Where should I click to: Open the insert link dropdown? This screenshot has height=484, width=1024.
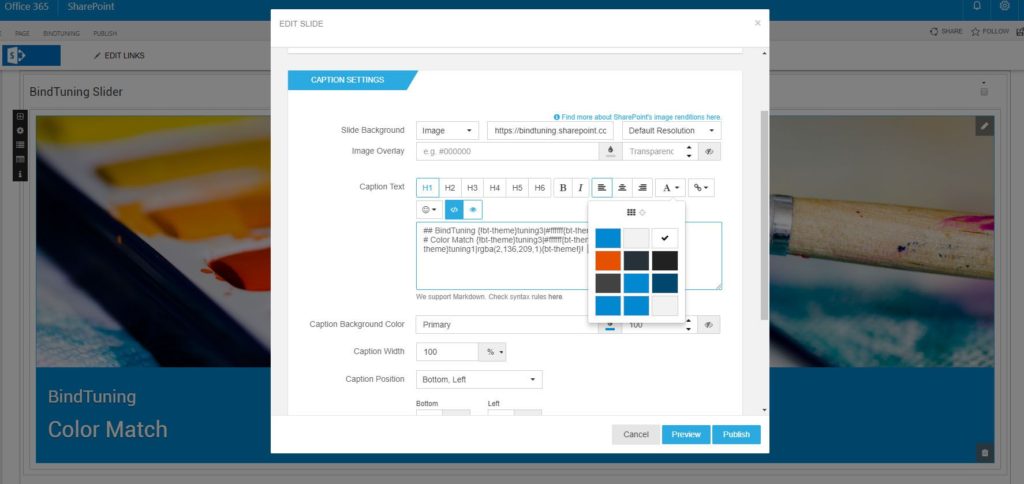pyautogui.click(x=701, y=188)
